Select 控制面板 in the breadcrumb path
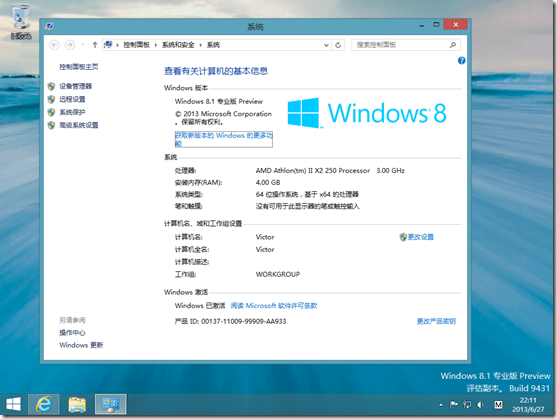The height and width of the screenshot is (419, 557). (x=136, y=45)
